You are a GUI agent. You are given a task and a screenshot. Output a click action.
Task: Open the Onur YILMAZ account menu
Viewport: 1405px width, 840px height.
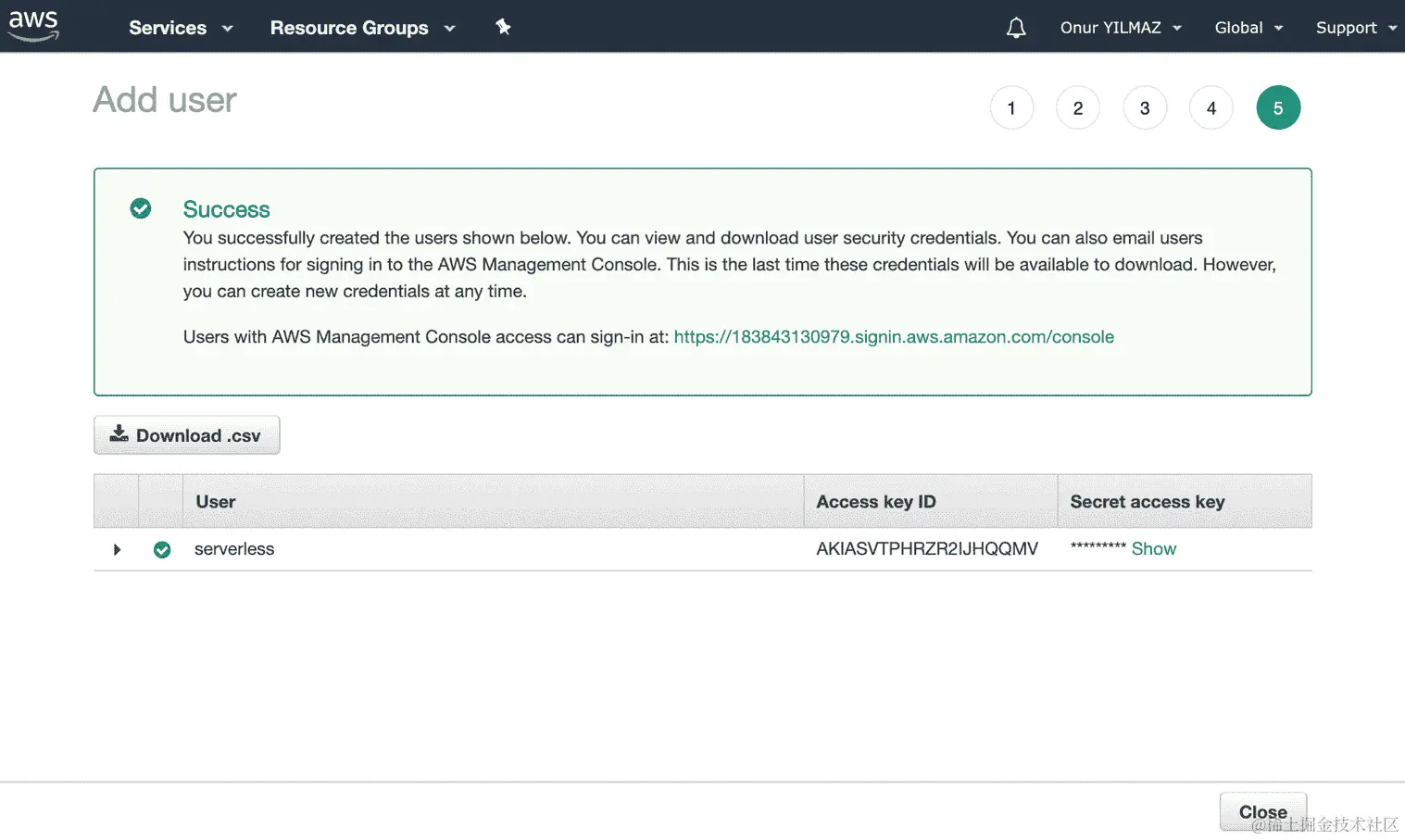click(1120, 27)
